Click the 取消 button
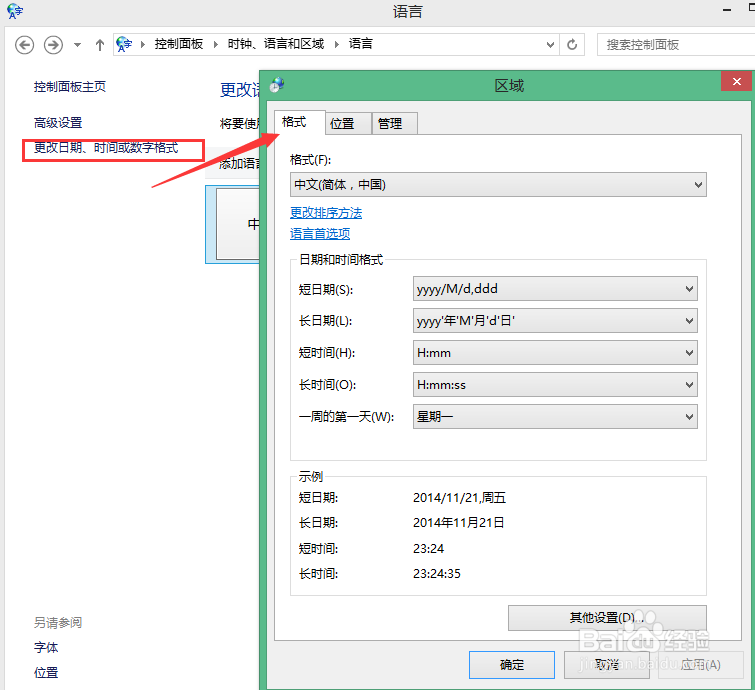 pos(607,665)
